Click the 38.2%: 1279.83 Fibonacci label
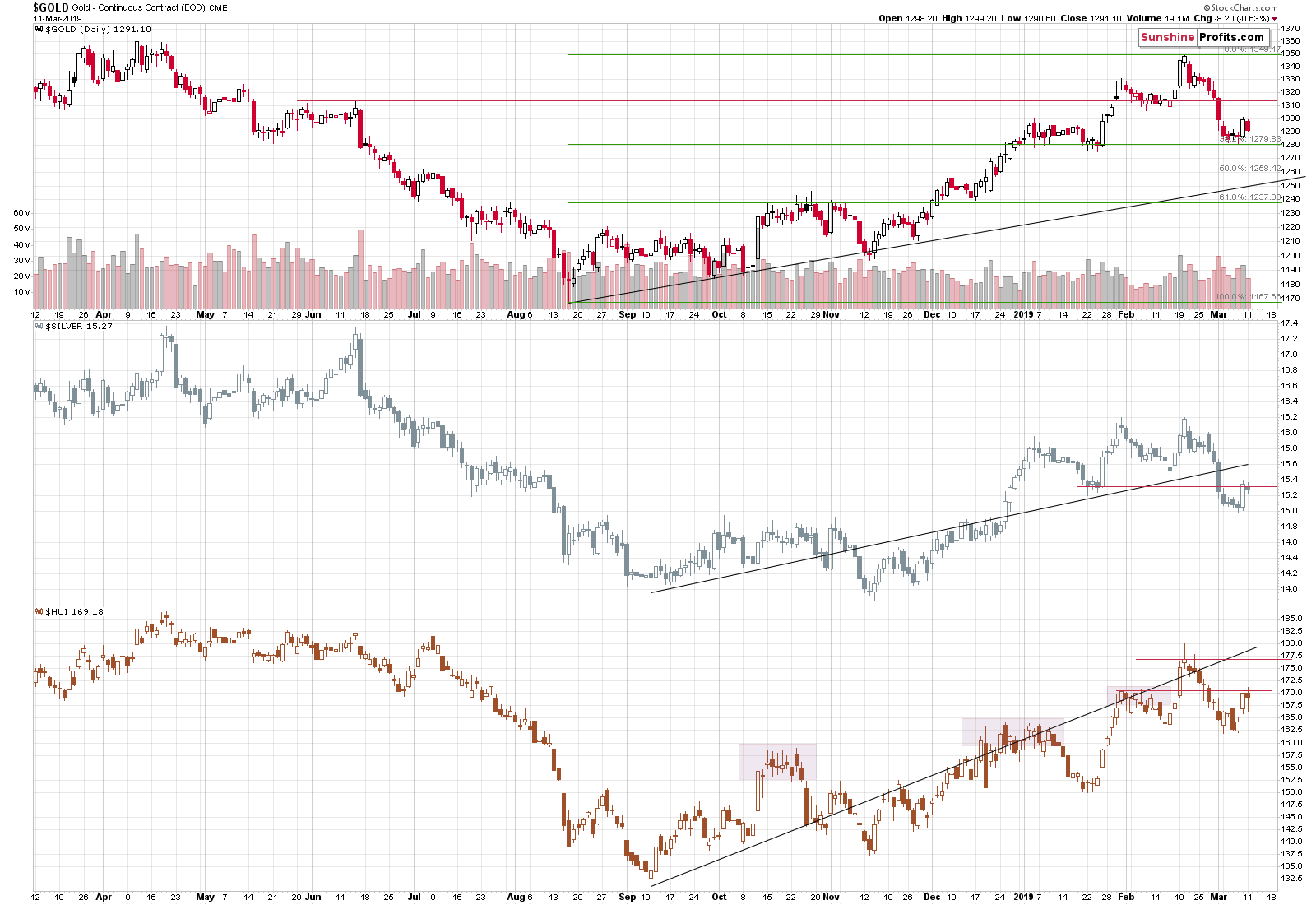Screen dimensions: 1316x905 (x=1250, y=139)
